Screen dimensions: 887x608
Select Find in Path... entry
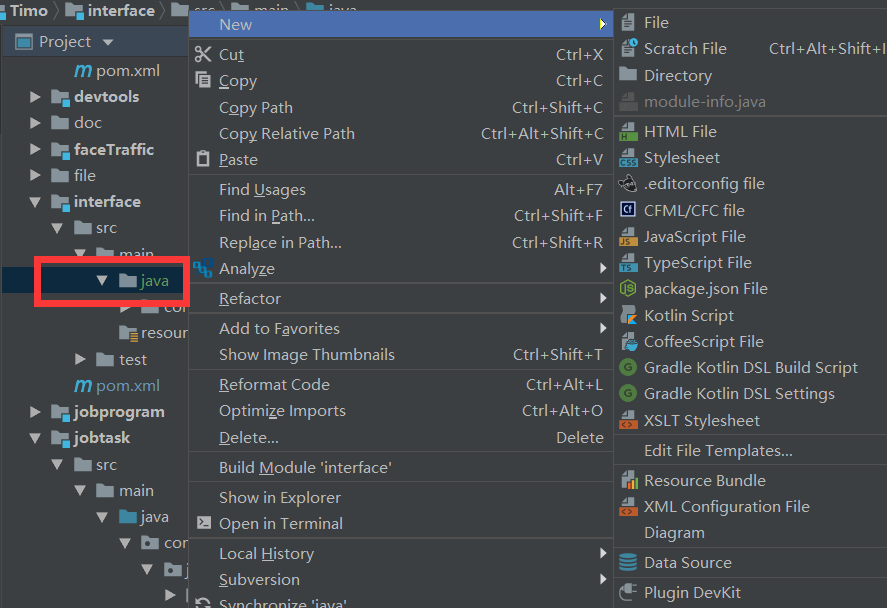(x=401, y=215)
